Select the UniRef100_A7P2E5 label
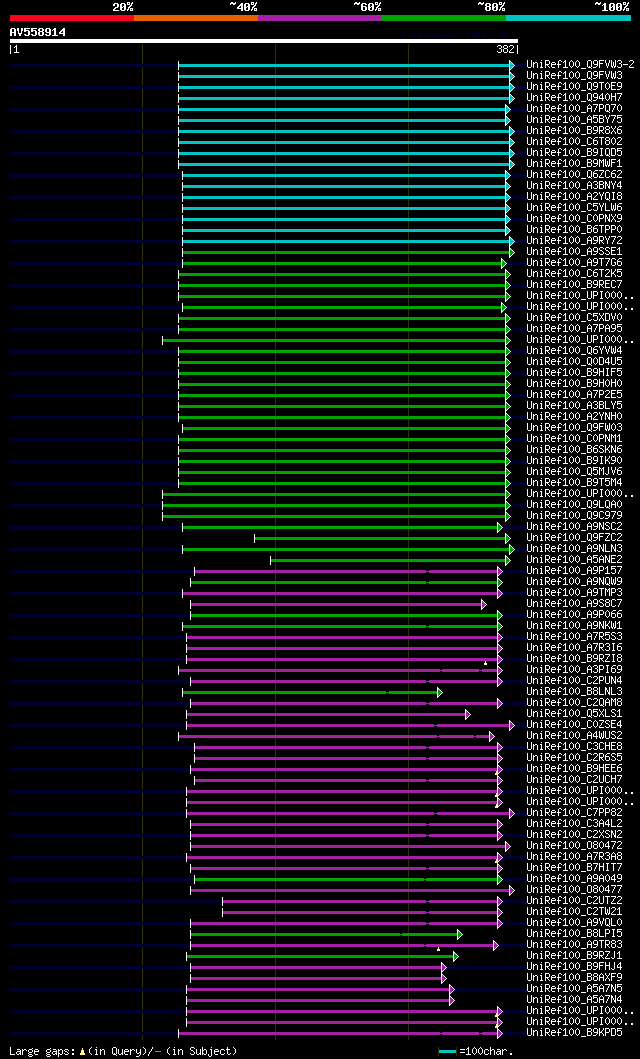 575,395
